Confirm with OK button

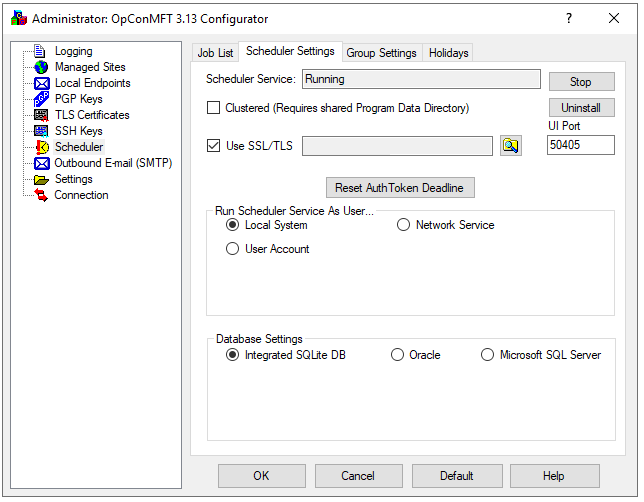(x=262, y=476)
